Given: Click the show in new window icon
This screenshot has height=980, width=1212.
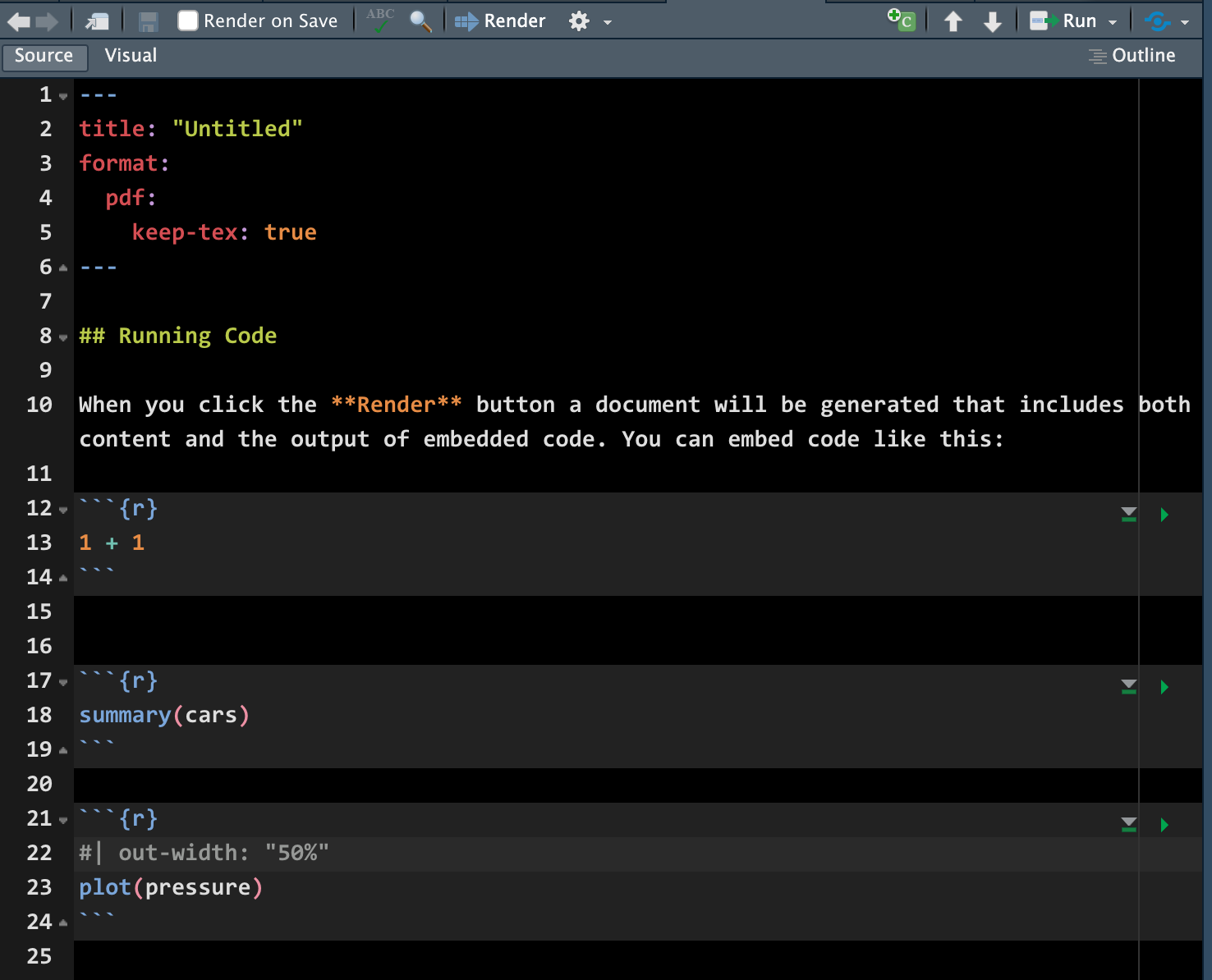Looking at the screenshot, I should click(x=97, y=21).
